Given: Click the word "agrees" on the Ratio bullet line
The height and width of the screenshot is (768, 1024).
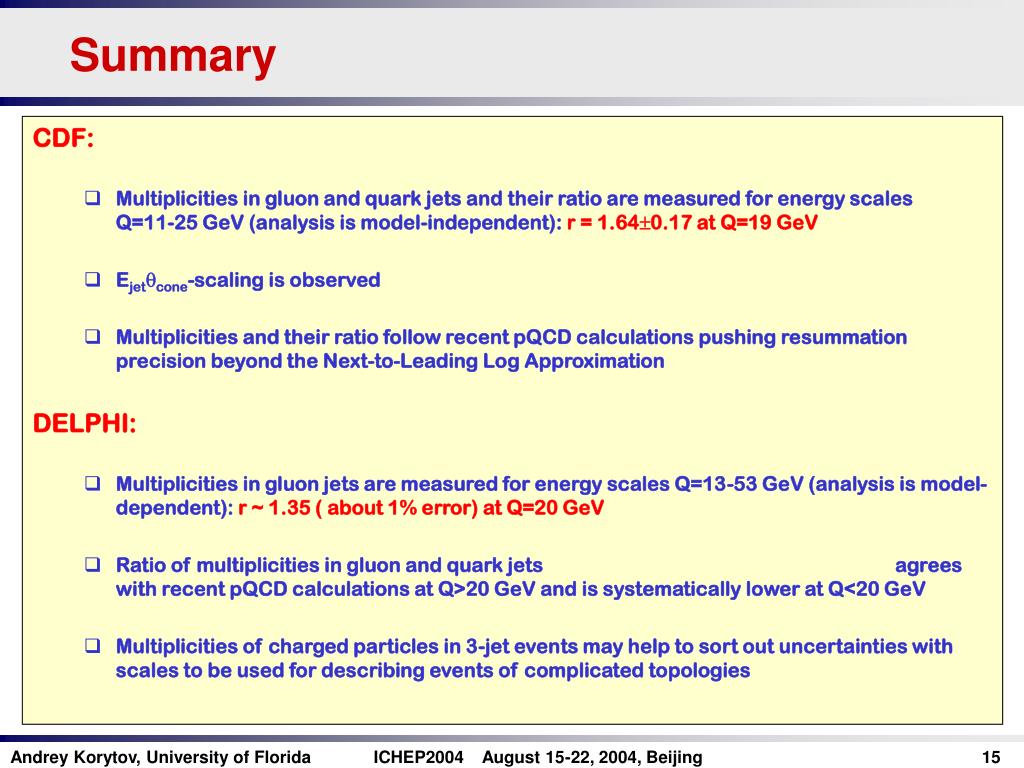Looking at the screenshot, I should (x=928, y=566).
